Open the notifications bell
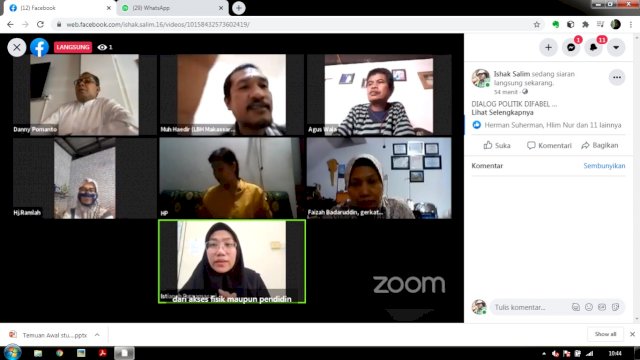 593,48
